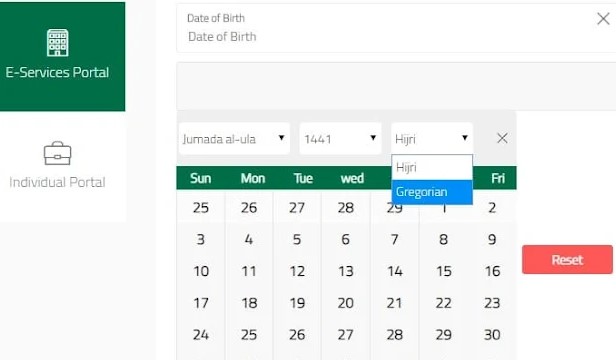Select the Individual Portal briefcase icon
The width and height of the screenshot is (616, 360).
coord(57,153)
